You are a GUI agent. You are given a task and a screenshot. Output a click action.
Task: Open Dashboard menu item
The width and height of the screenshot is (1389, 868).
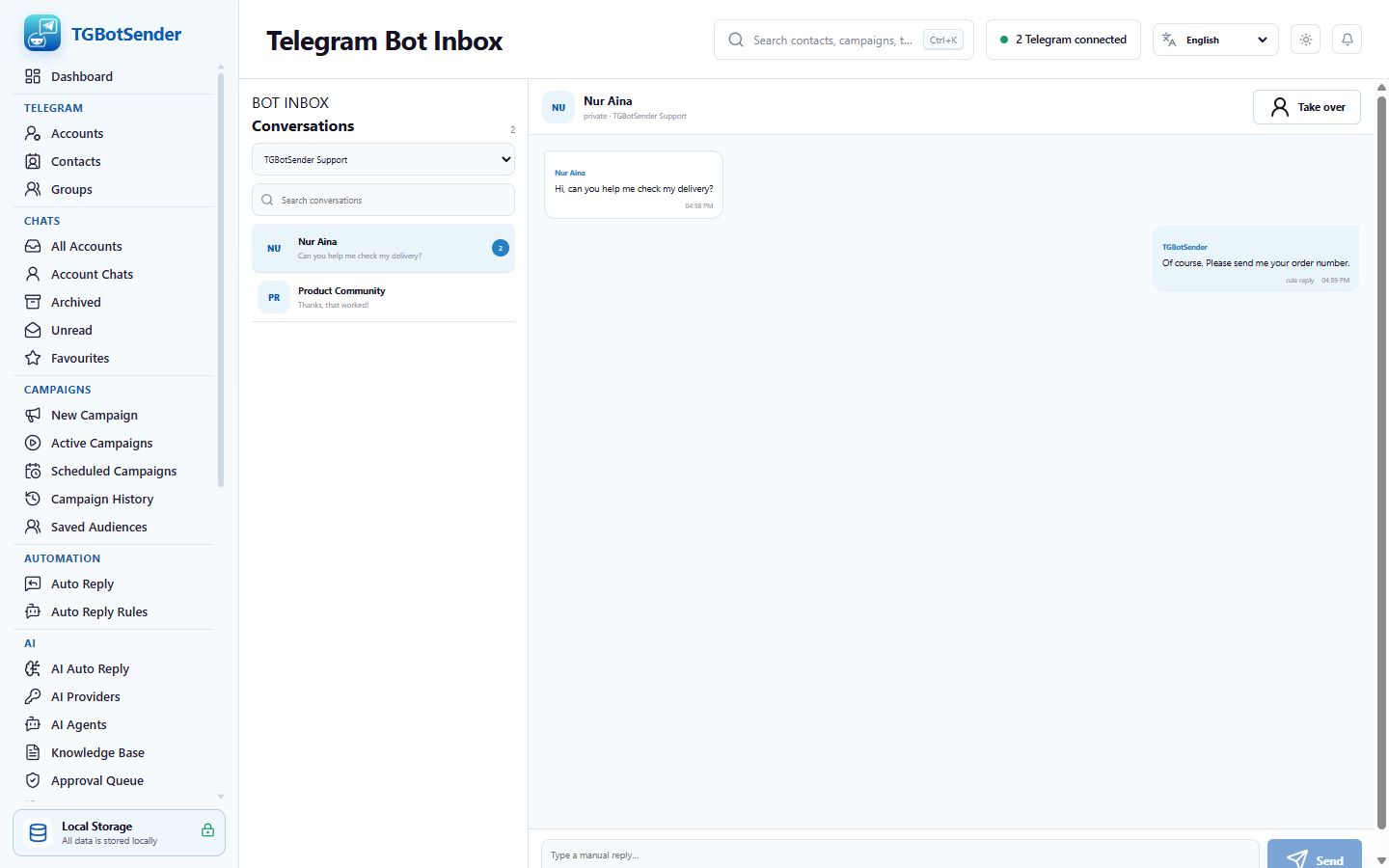coord(114,76)
